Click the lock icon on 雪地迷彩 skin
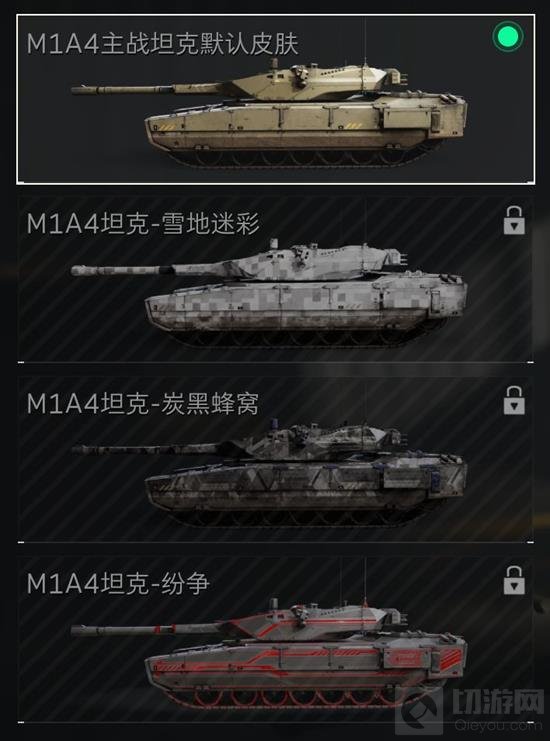 514,221
